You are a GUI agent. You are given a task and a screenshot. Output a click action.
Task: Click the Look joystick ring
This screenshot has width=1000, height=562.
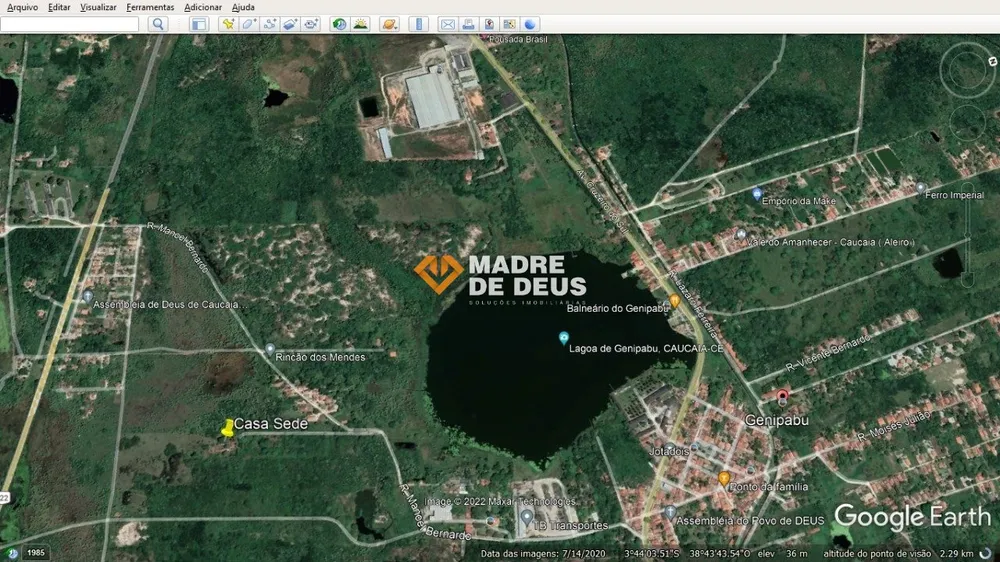click(967, 70)
